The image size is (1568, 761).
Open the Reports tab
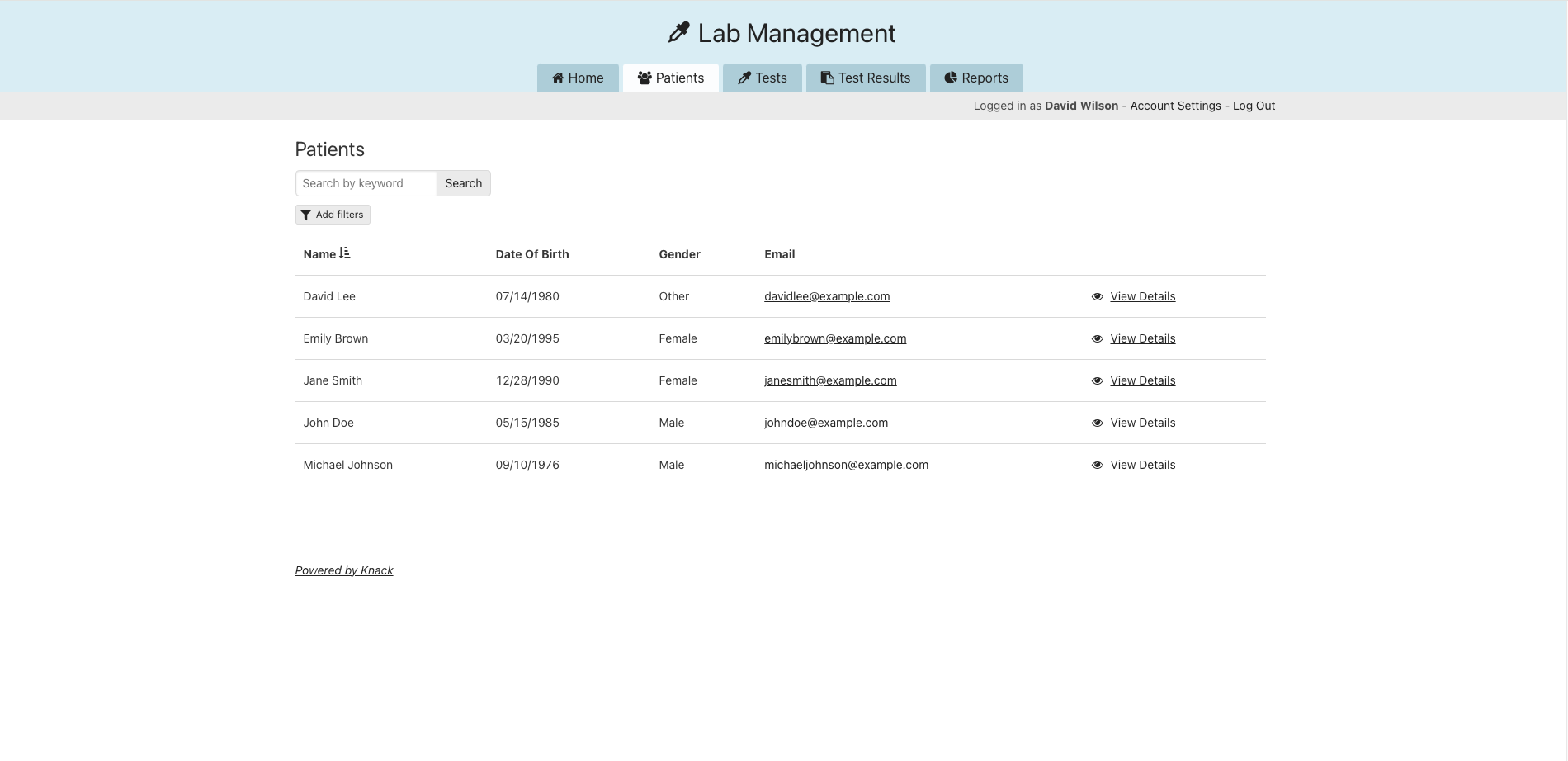pos(975,78)
